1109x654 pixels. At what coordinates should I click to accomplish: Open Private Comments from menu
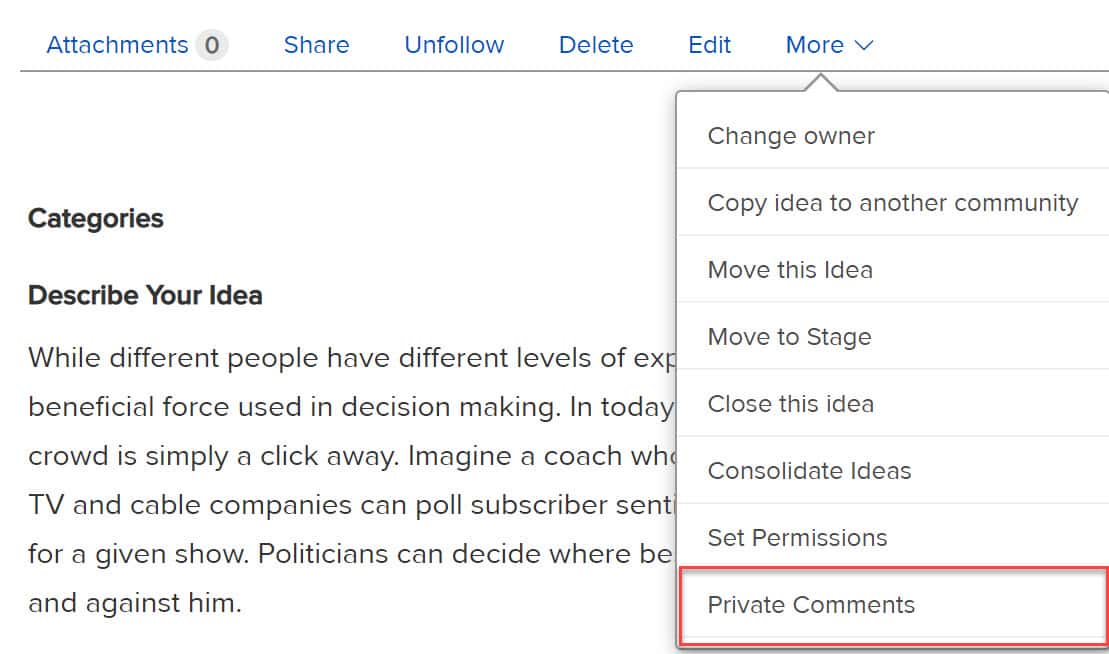pos(811,605)
